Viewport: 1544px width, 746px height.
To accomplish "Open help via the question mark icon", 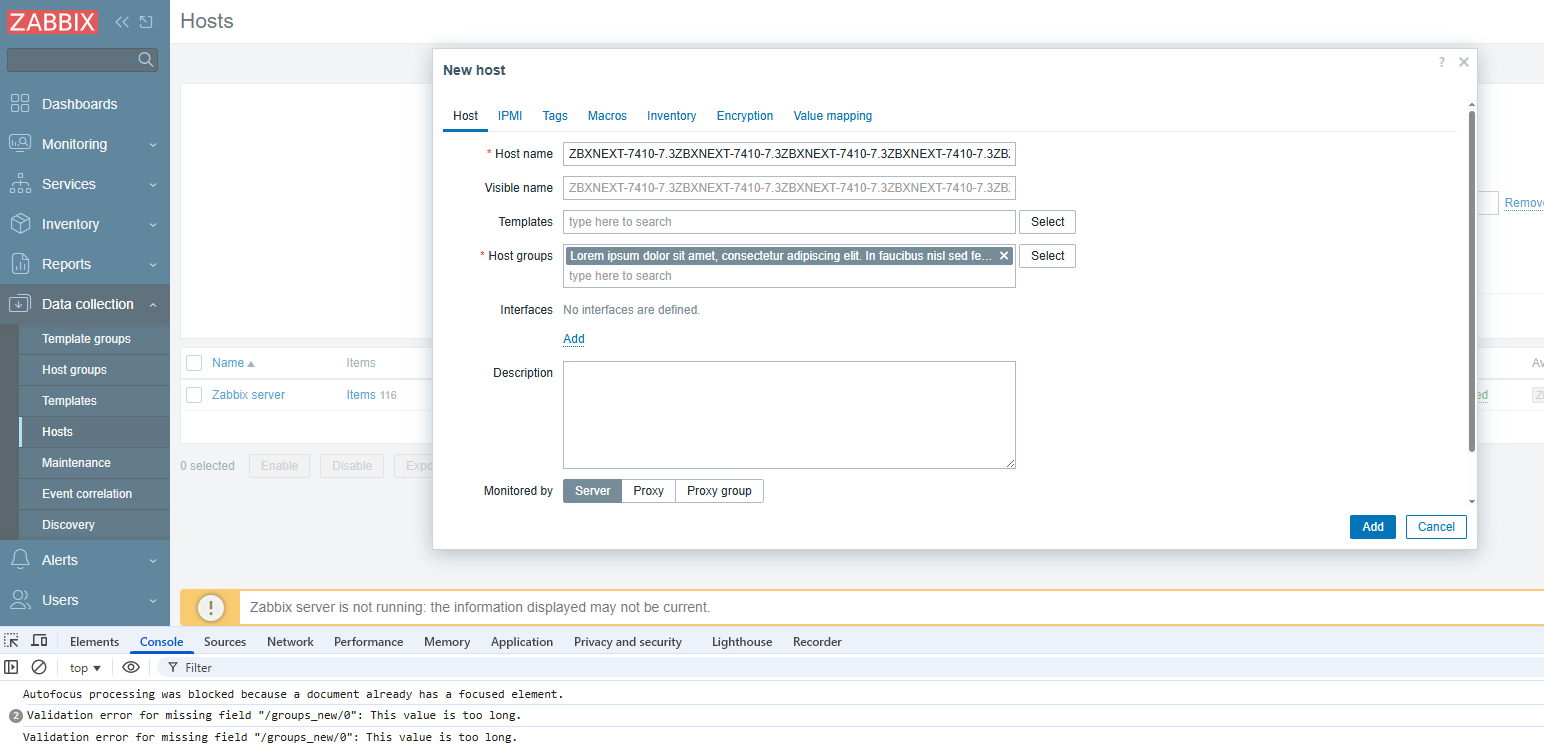I will click(x=1441, y=62).
